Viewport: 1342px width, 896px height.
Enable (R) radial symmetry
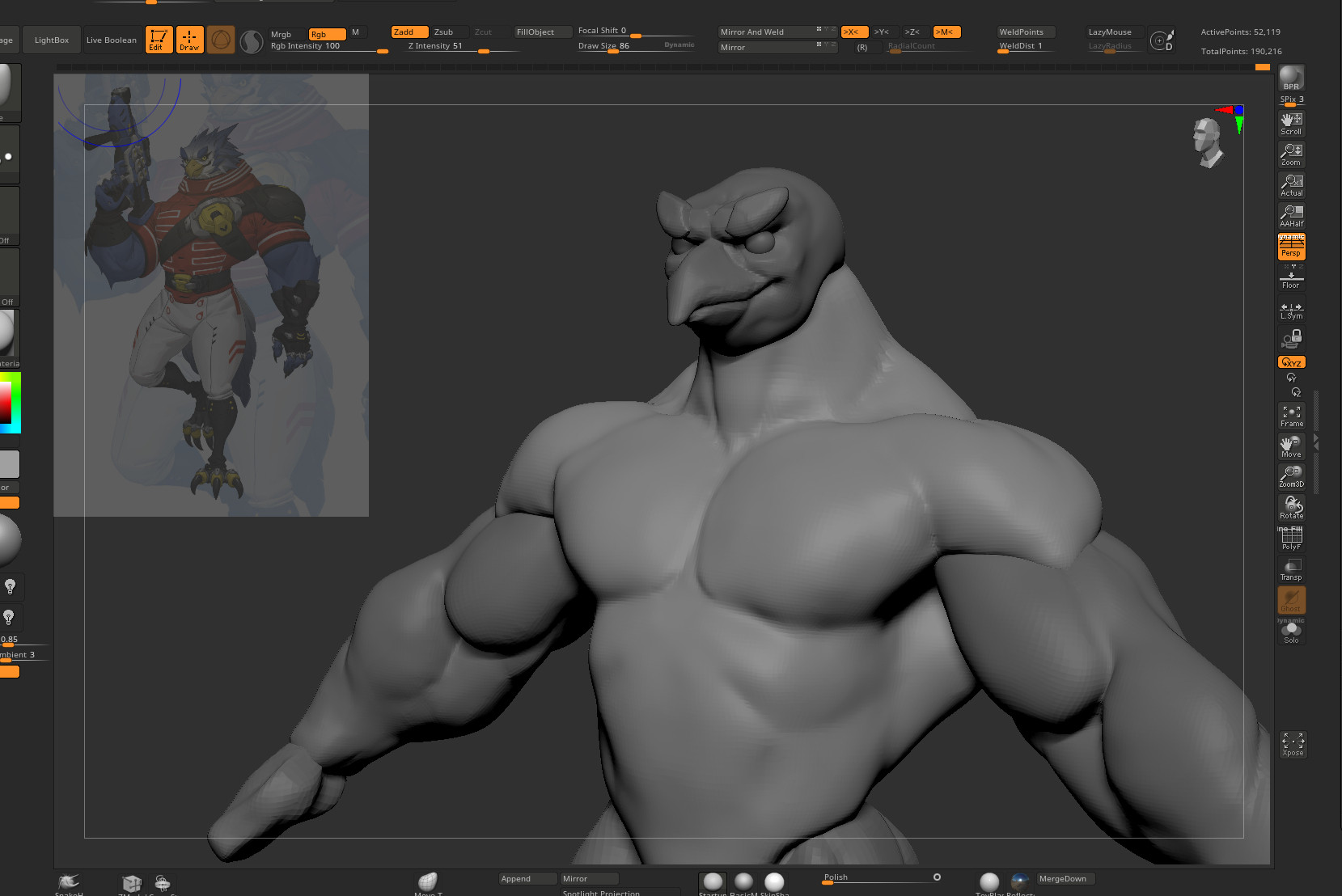(x=862, y=48)
